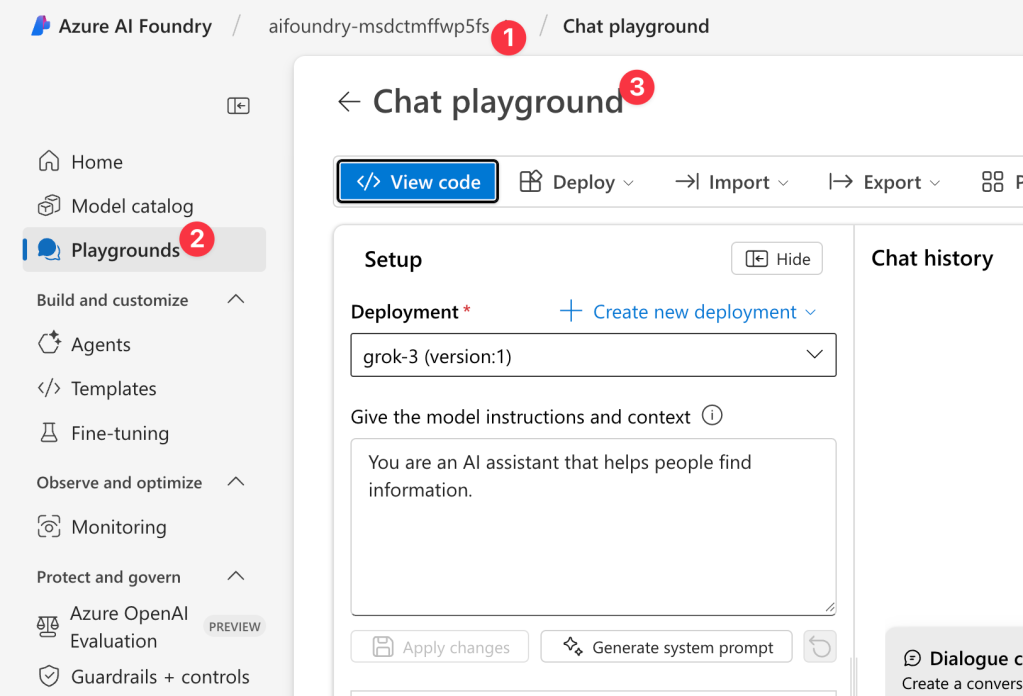The image size is (1023, 696).
Task: Click the Templates code bracket icon
Action: point(49,388)
